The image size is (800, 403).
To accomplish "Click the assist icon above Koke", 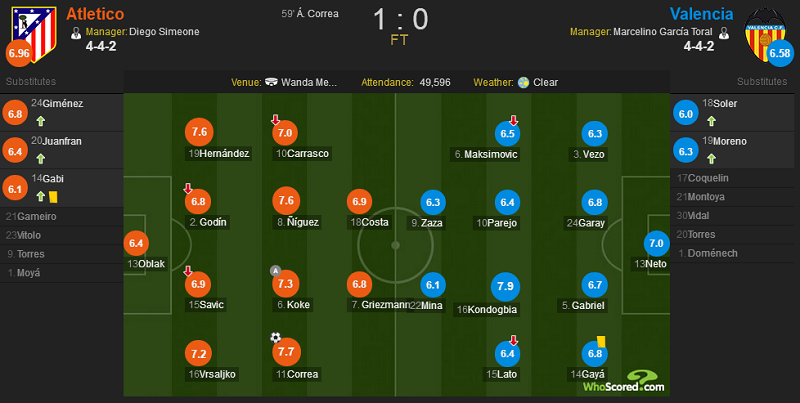I will pos(276,270).
